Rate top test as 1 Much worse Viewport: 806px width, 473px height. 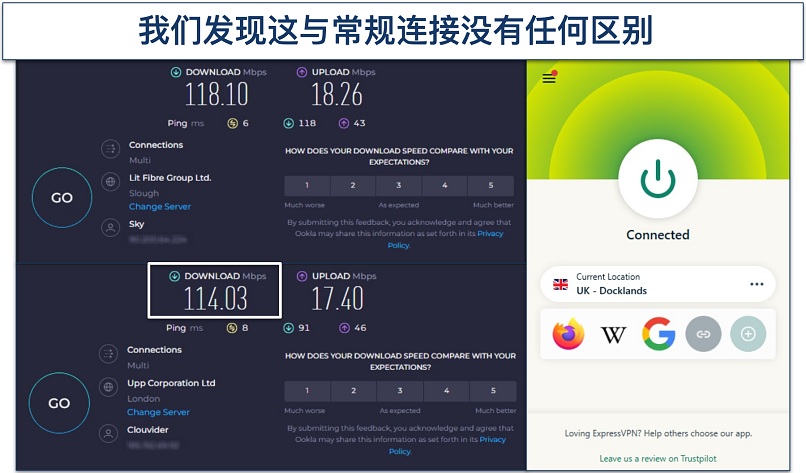tap(307, 186)
